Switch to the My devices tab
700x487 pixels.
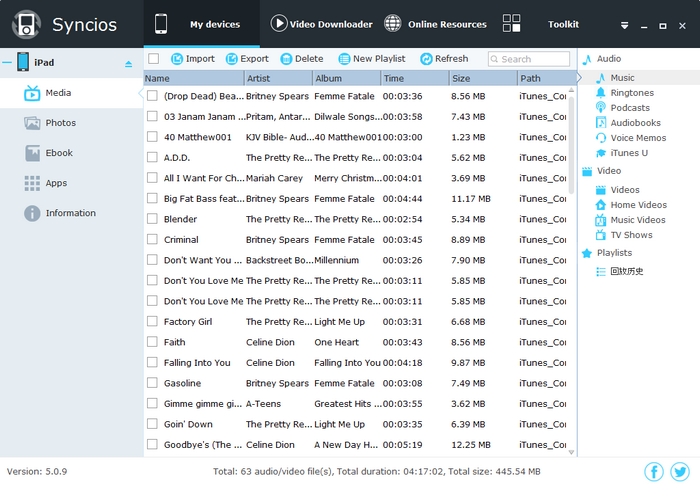tap(201, 24)
